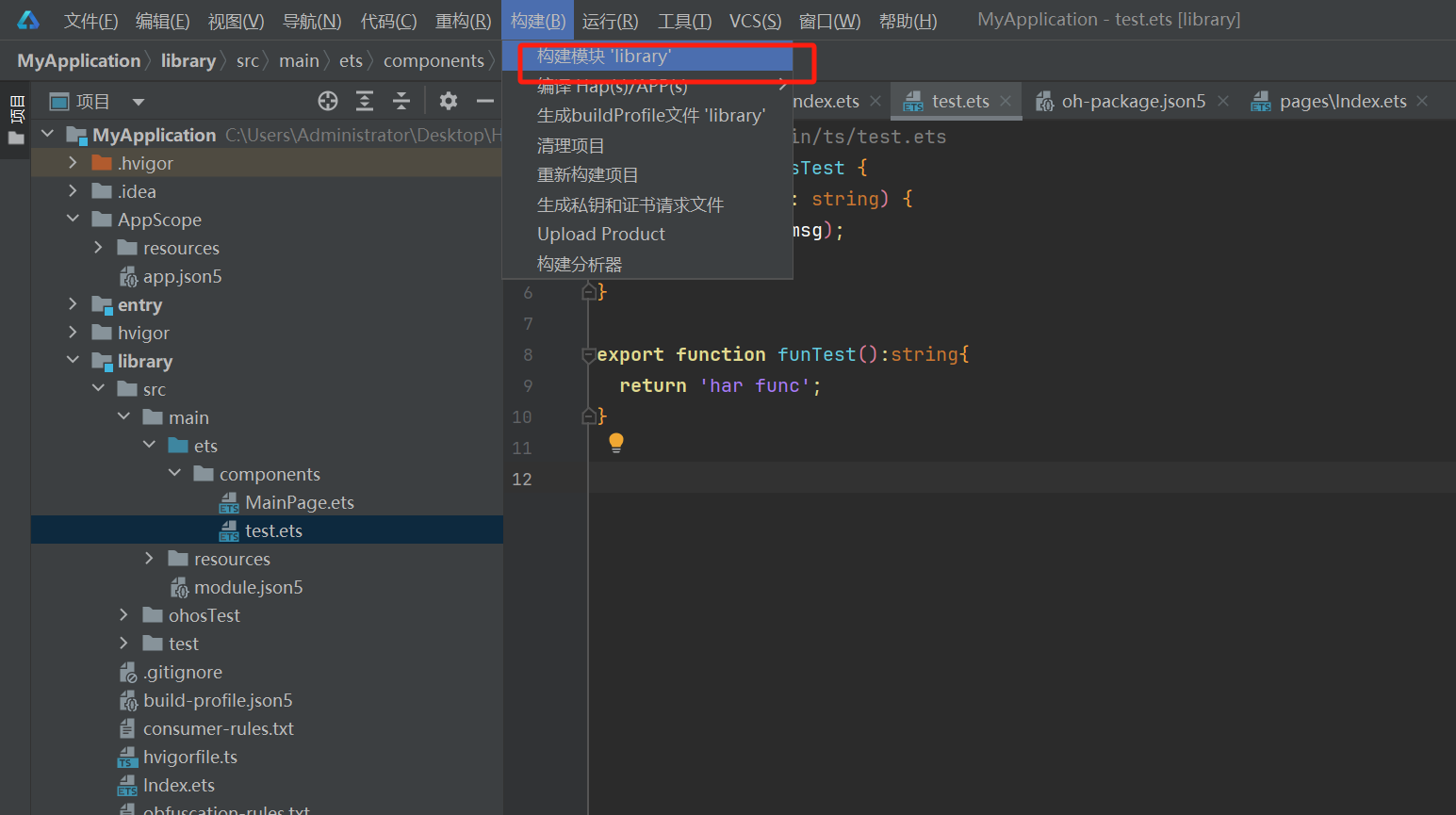Open 构建分析器 from build menu
The width and height of the screenshot is (1456, 815).
coord(647,265)
